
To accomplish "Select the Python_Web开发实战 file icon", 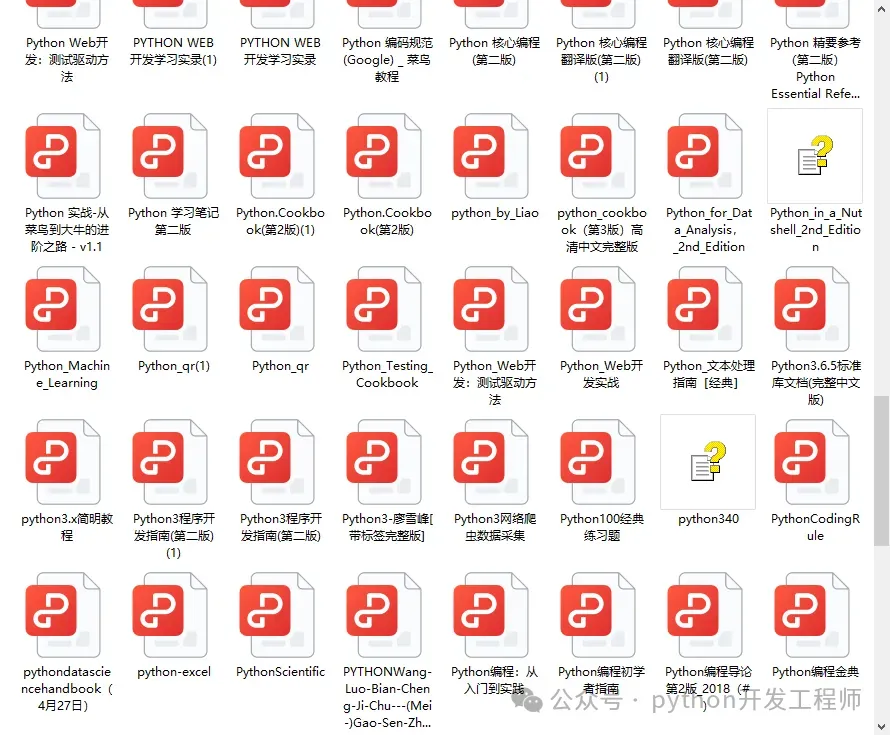I will pyautogui.click(x=598, y=309).
